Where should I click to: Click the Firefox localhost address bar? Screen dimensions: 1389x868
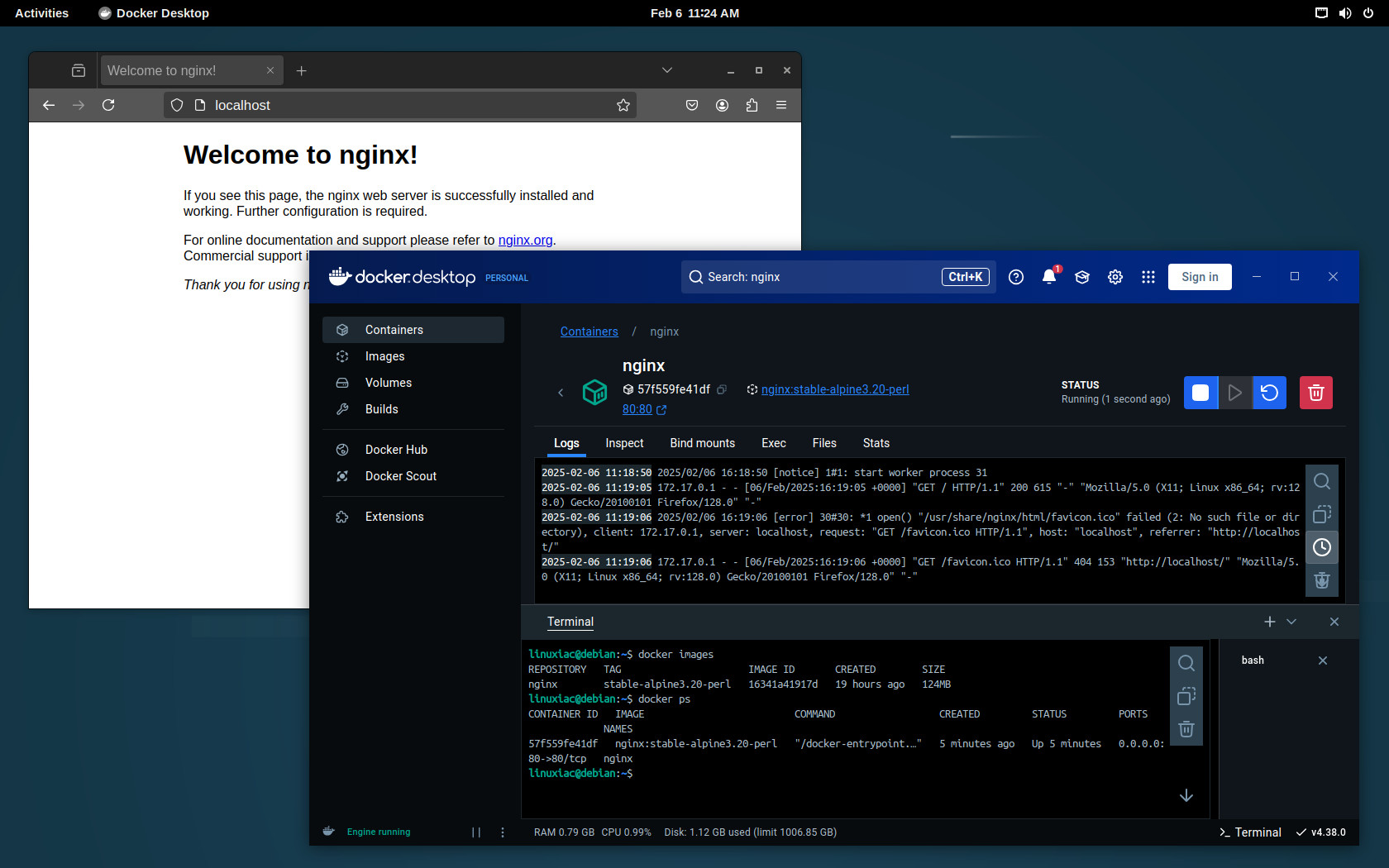(400, 105)
